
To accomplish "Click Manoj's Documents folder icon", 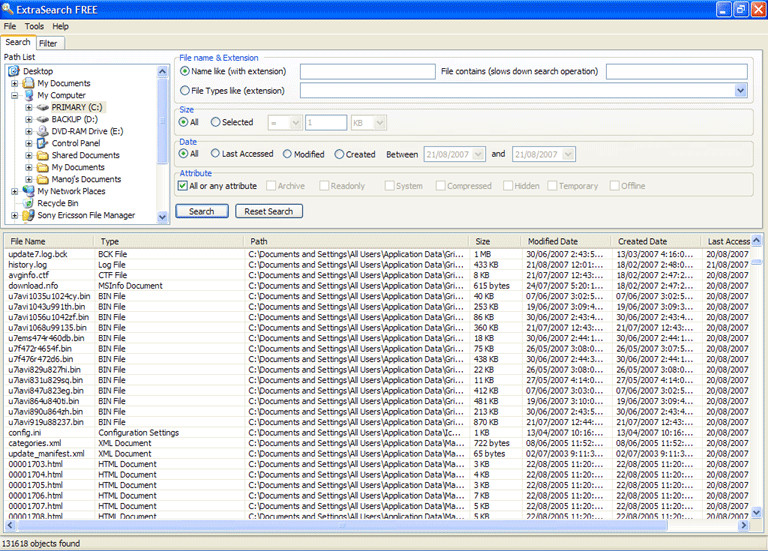I will [x=43, y=179].
